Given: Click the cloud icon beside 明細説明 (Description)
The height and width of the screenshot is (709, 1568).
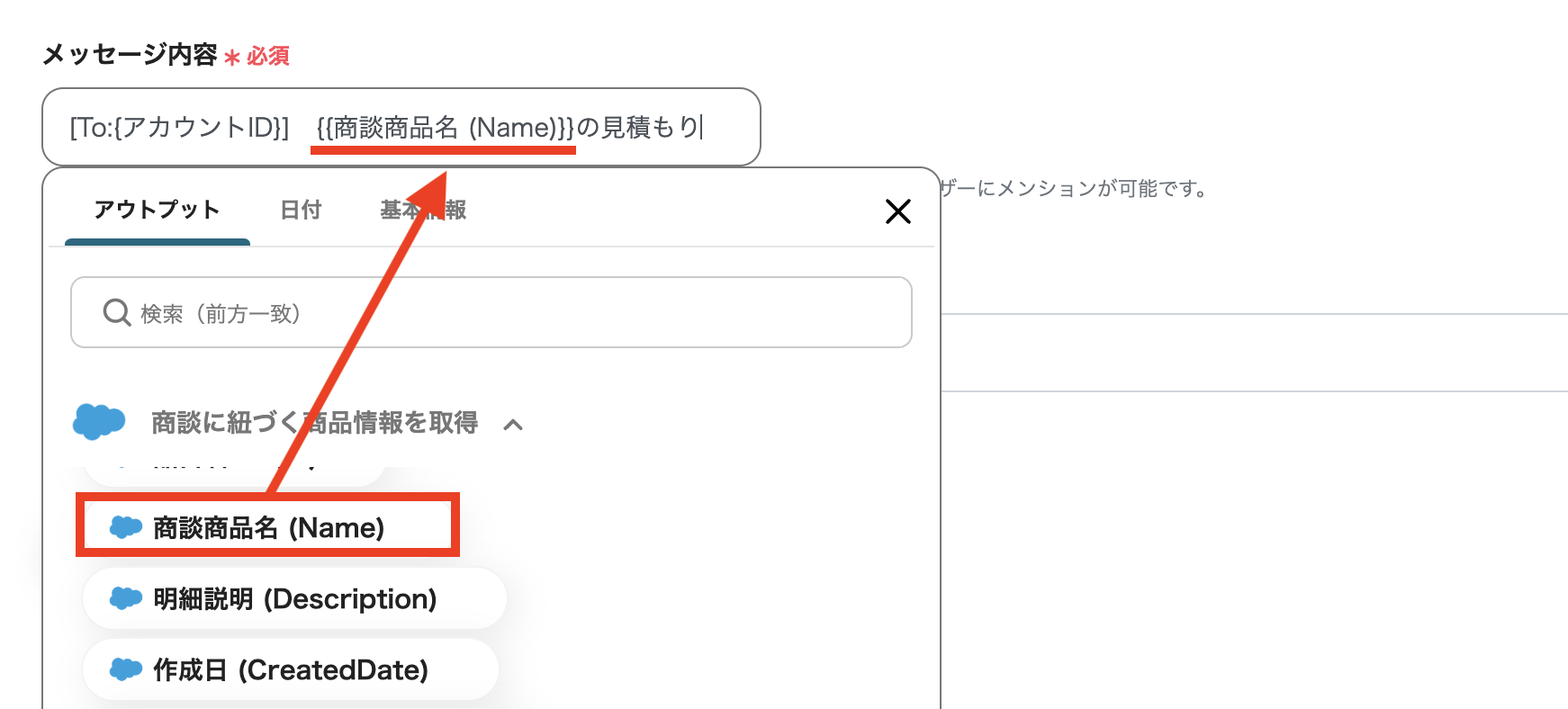Looking at the screenshot, I should point(126,598).
